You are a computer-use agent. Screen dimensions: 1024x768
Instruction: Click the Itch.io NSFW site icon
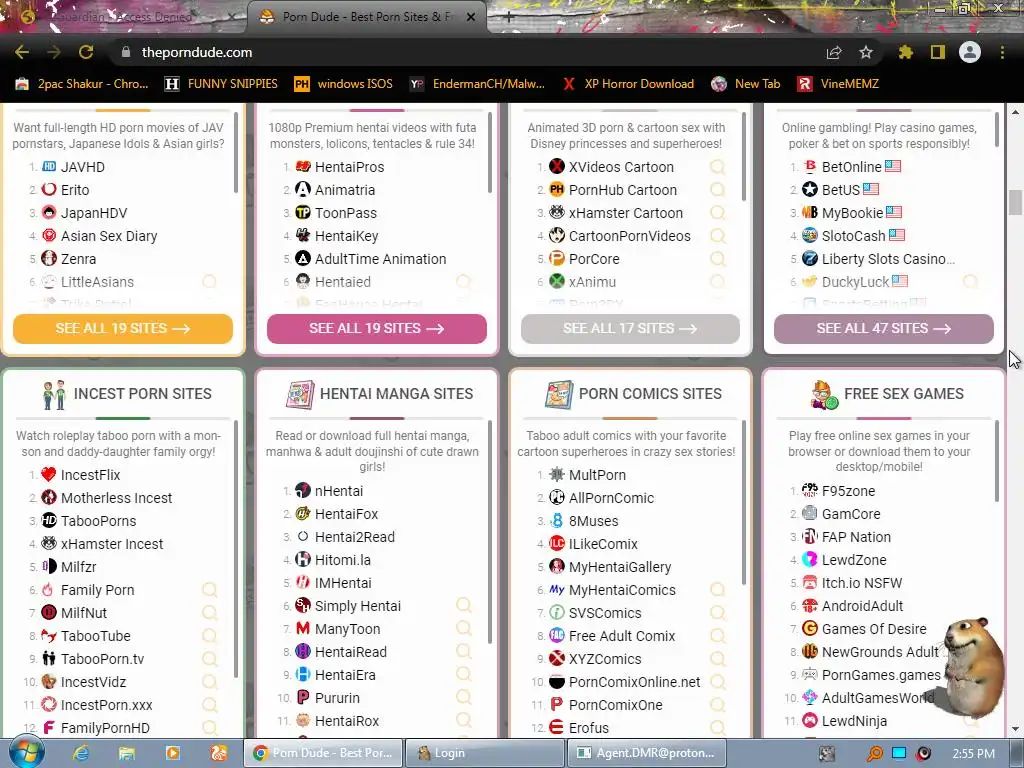coord(810,583)
